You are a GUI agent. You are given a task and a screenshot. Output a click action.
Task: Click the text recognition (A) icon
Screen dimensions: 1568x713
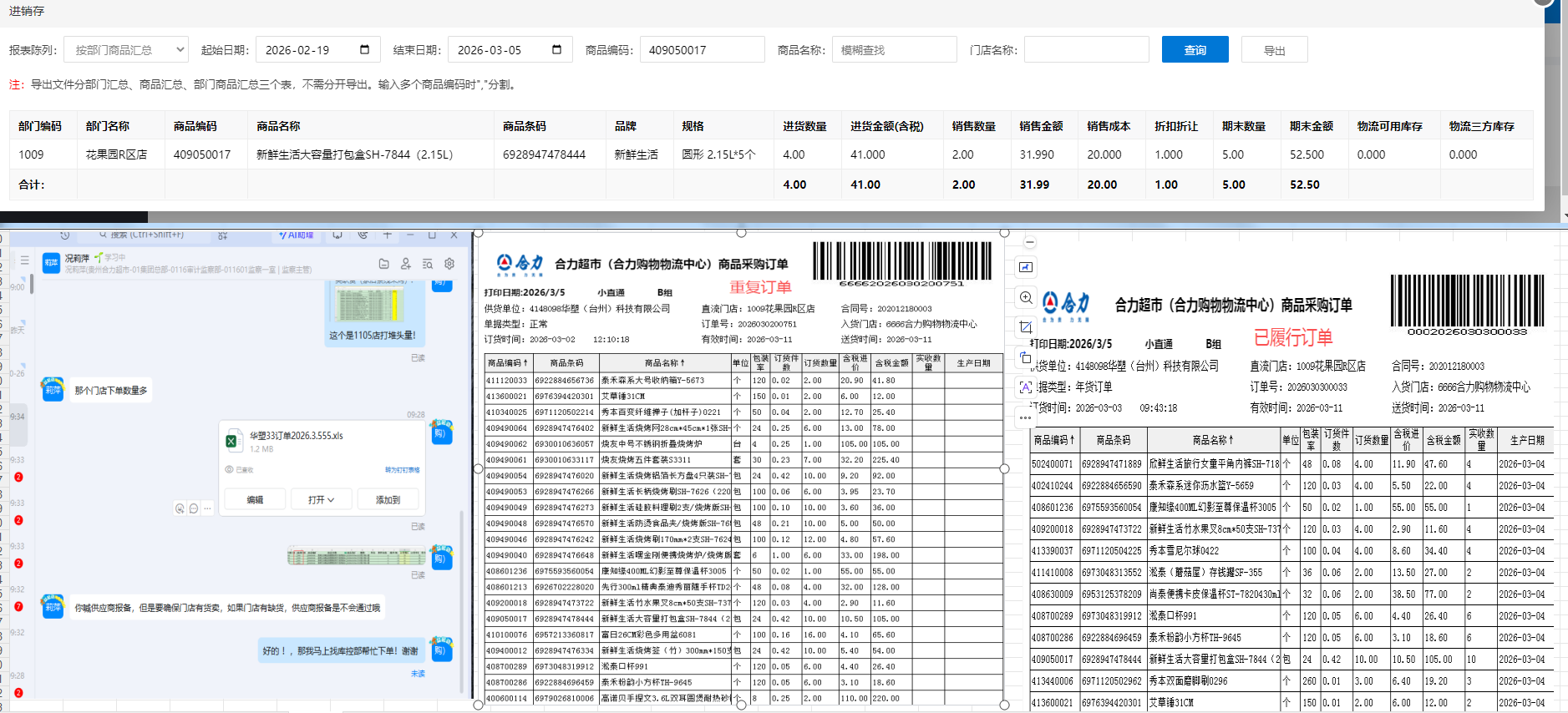coord(1026,387)
